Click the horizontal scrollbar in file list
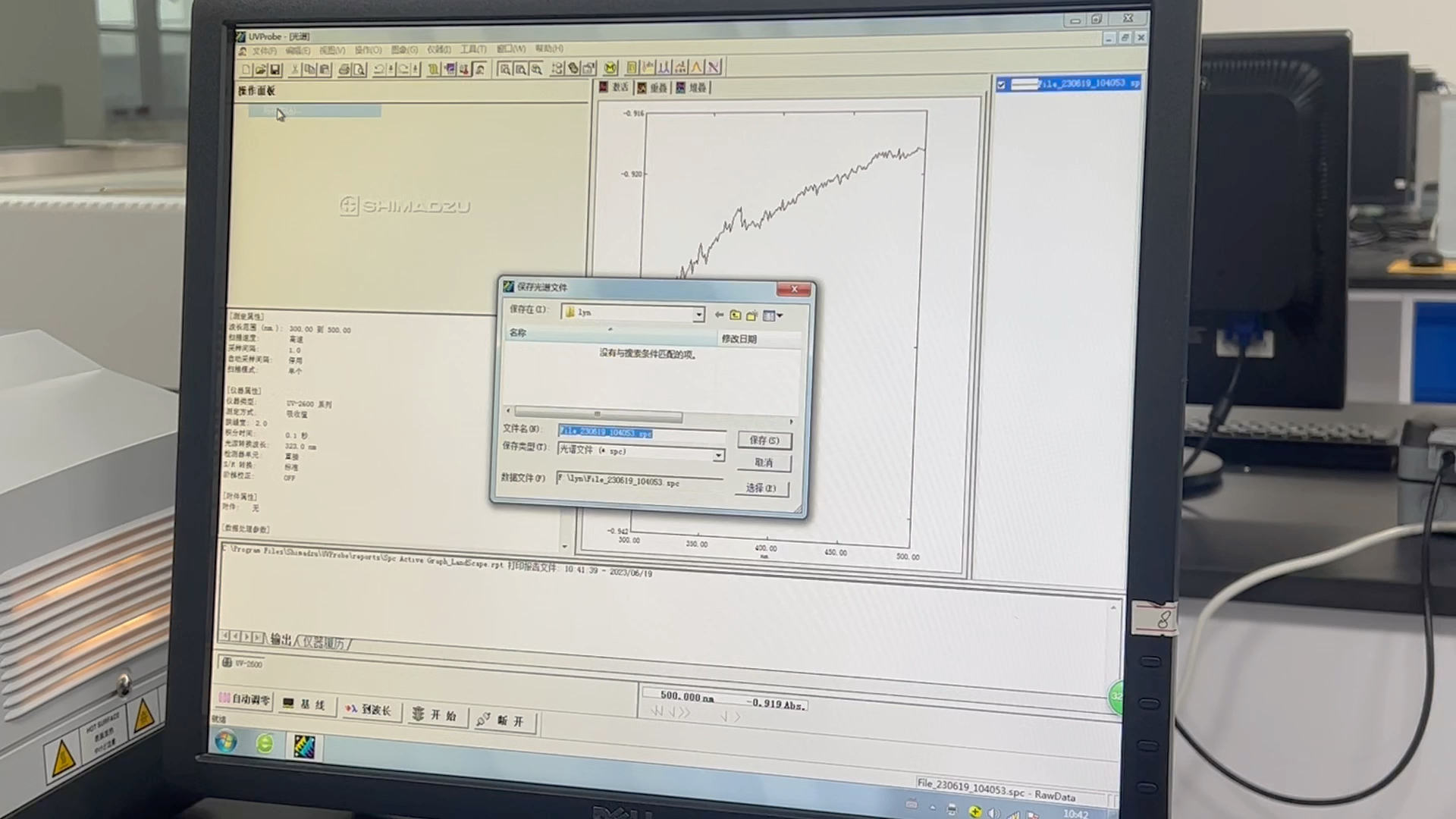Image resolution: width=1456 pixels, height=819 pixels. (x=598, y=415)
